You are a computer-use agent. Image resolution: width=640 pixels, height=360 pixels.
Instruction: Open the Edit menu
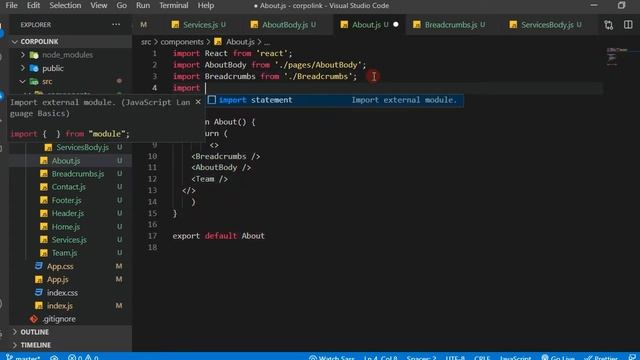(x=33, y=5)
